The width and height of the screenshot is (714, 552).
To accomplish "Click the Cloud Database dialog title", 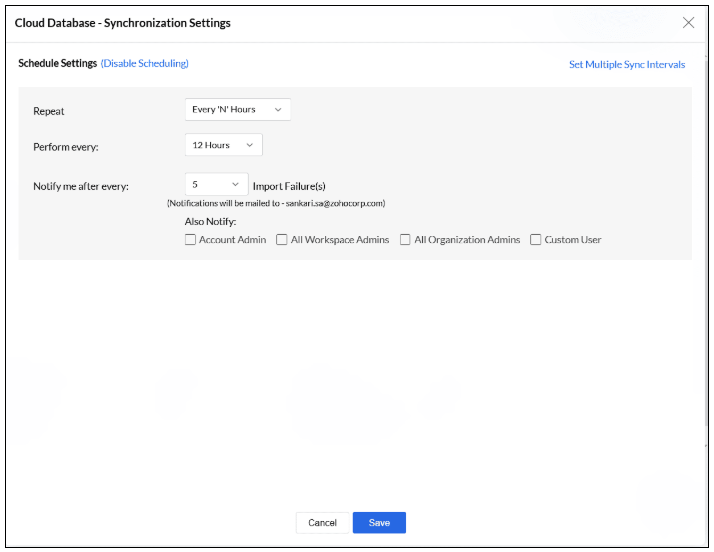I will 123,23.
